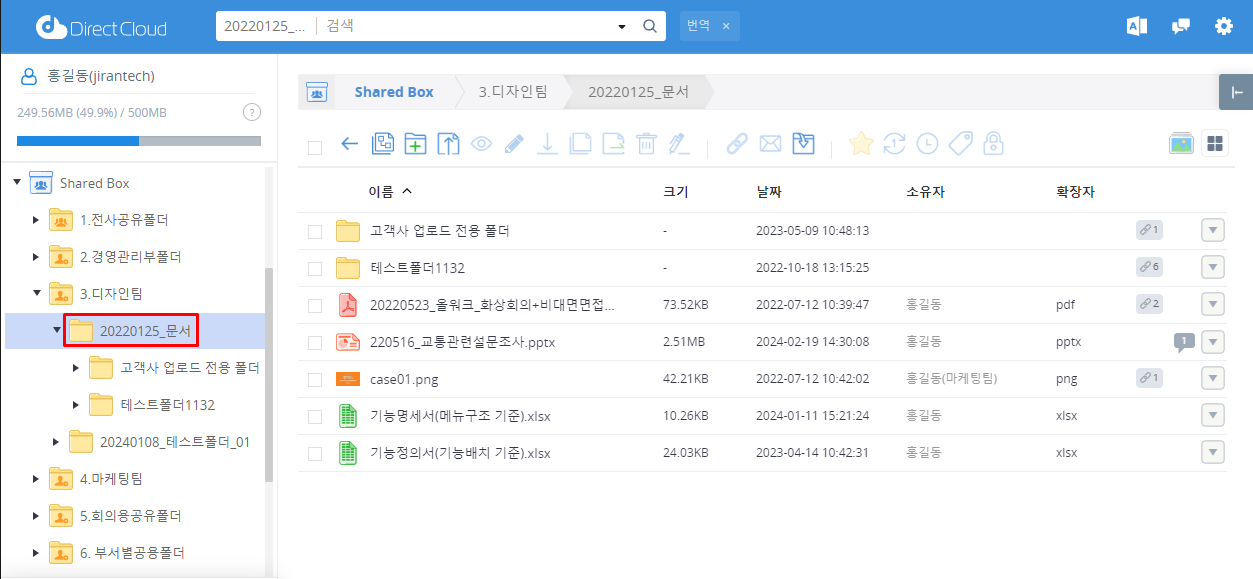The width and height of the screenshot is (1253, 579).
Task: Sort by 이름 column header
Action: click(x=381, y=192)
